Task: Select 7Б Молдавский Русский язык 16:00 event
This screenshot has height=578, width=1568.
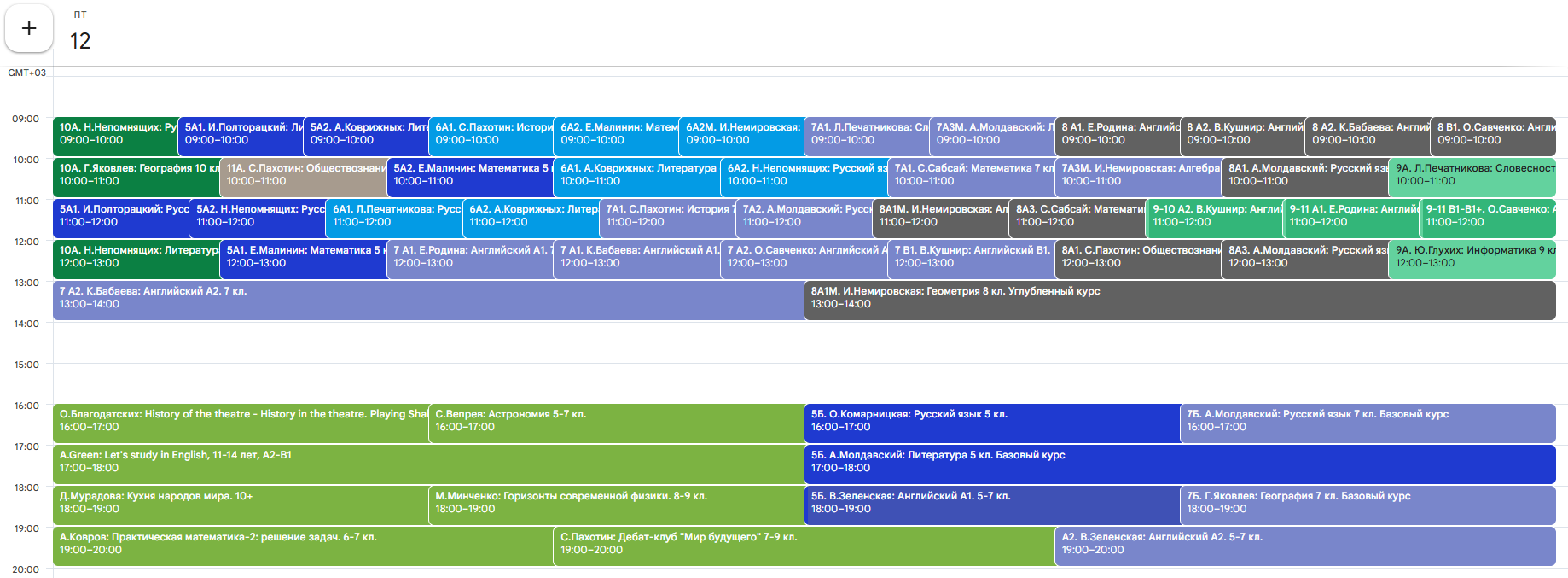Action: [1367, 421]
